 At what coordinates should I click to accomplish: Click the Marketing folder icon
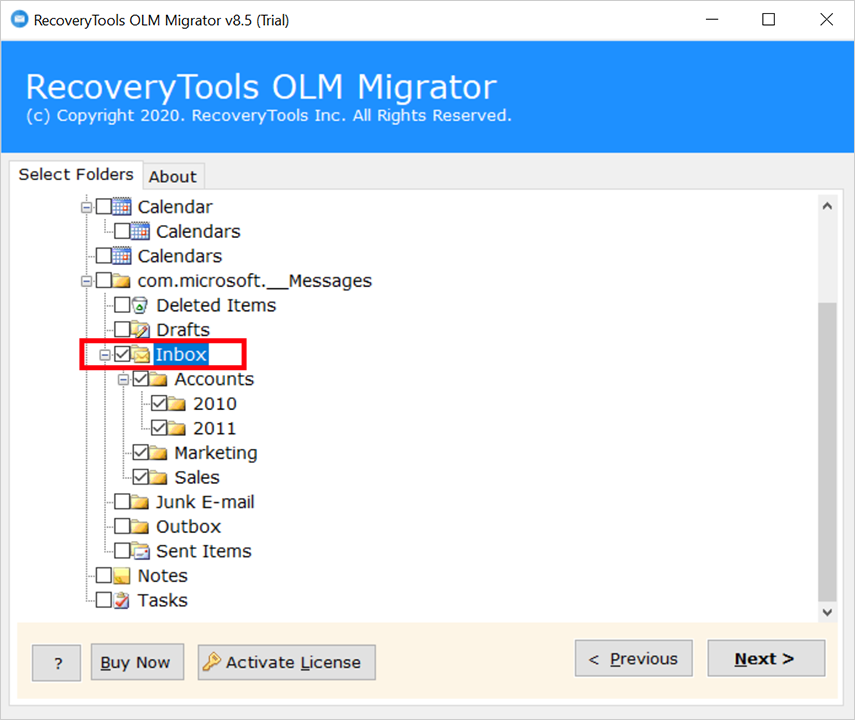pyautogui.click(x=159, y=453)
